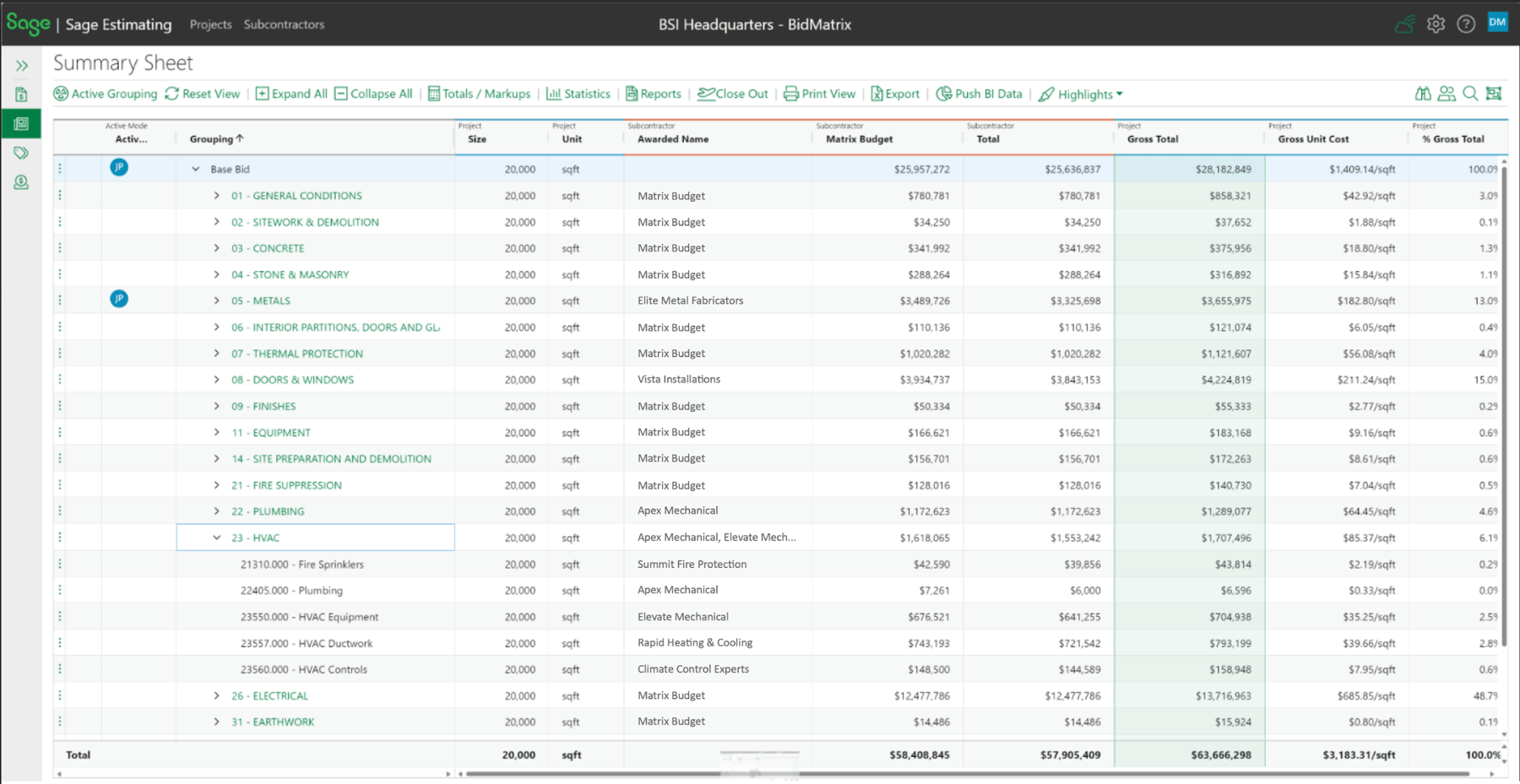The image size is (1520, 784).
Task: Expand the left sidebar with double chevron
Action: [21, 65]
